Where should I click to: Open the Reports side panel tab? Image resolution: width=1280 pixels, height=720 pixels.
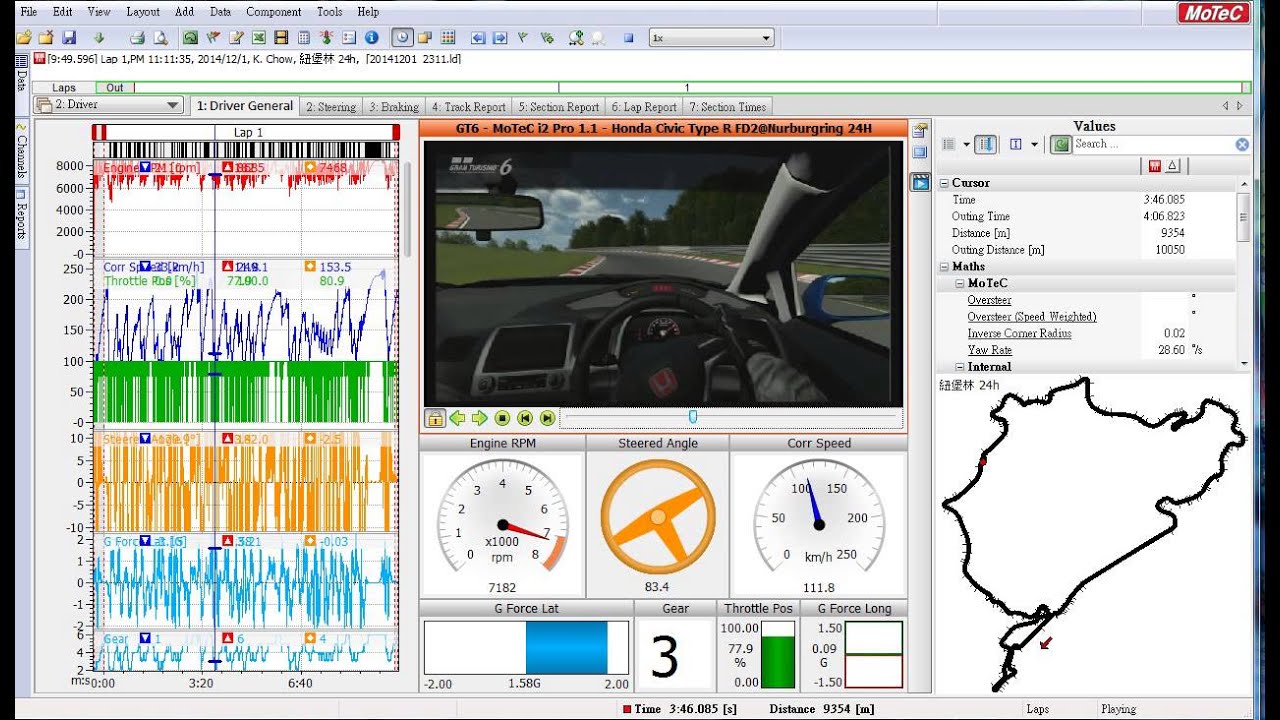pos(21,216)
